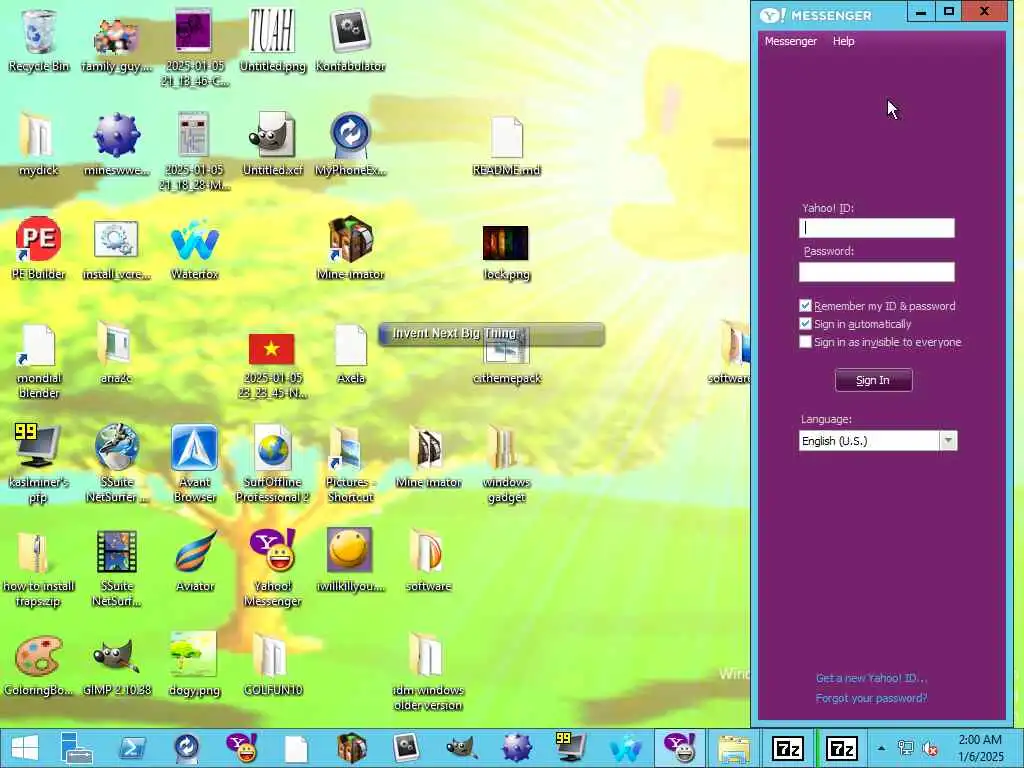The image size is (1024, 768).
Task: Click the first 7z taskbar icon
Action: tap(787, 748)
